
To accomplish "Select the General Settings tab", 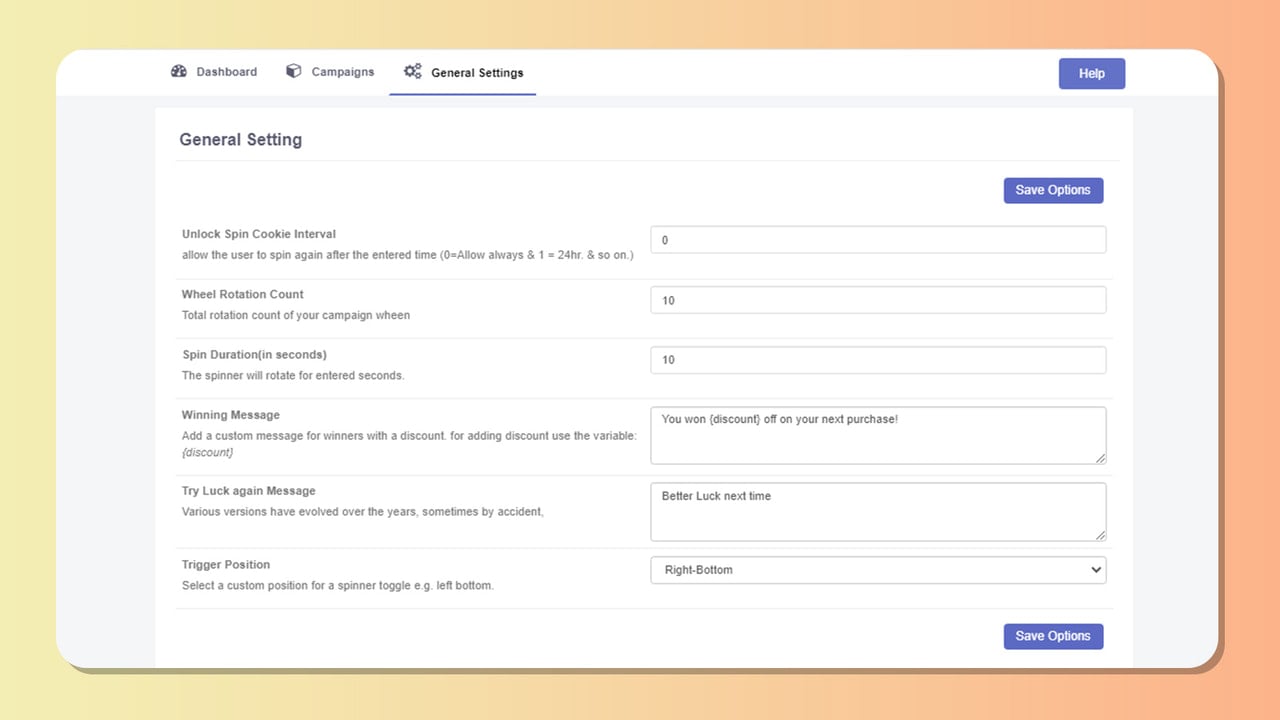I will 463,72.
